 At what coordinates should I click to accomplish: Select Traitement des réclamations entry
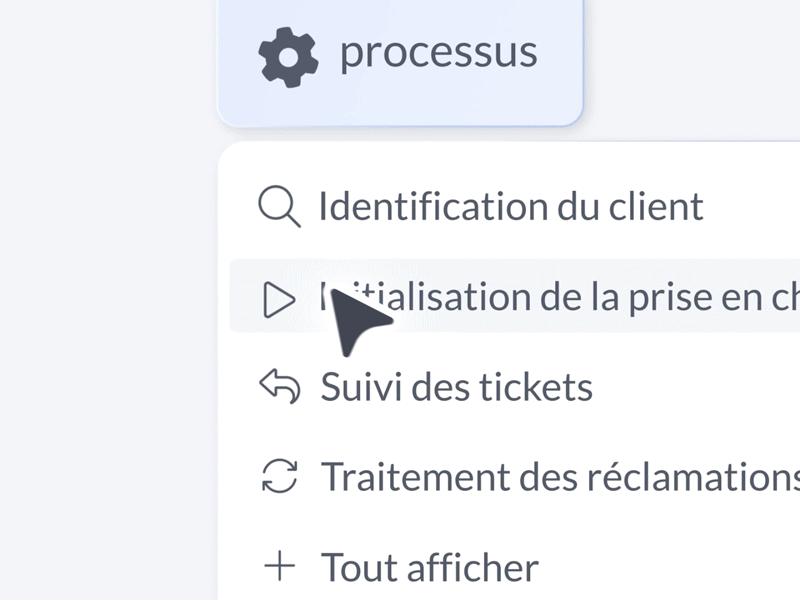tap(515, 477)
